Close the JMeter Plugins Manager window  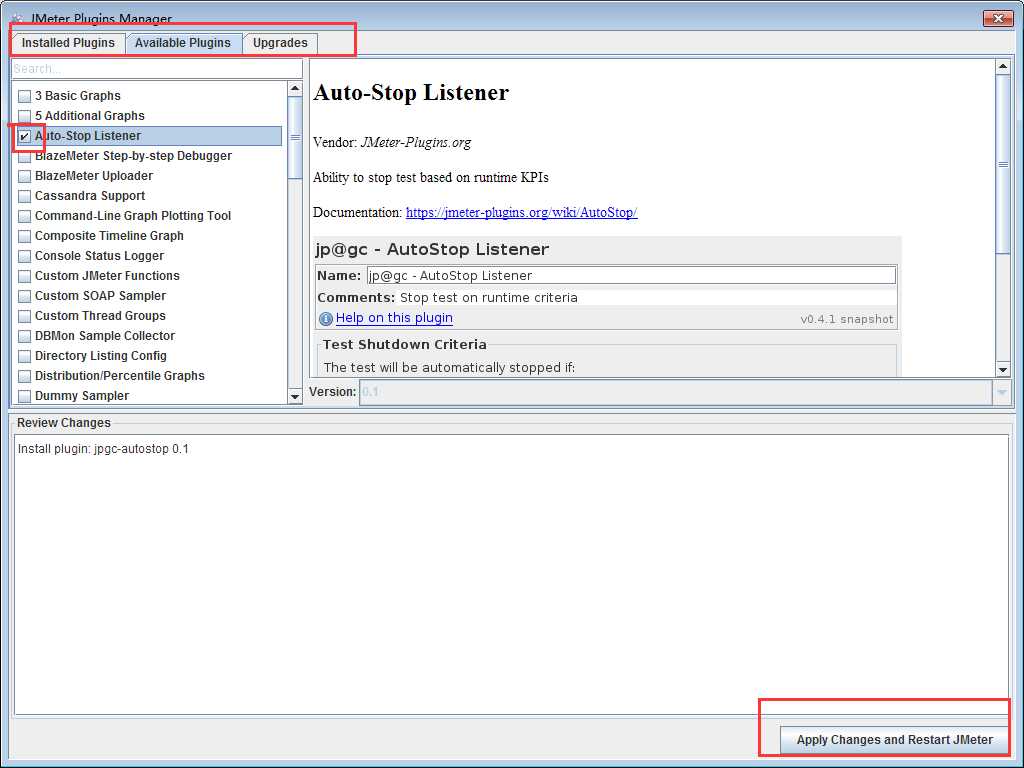tap(998, 18)
